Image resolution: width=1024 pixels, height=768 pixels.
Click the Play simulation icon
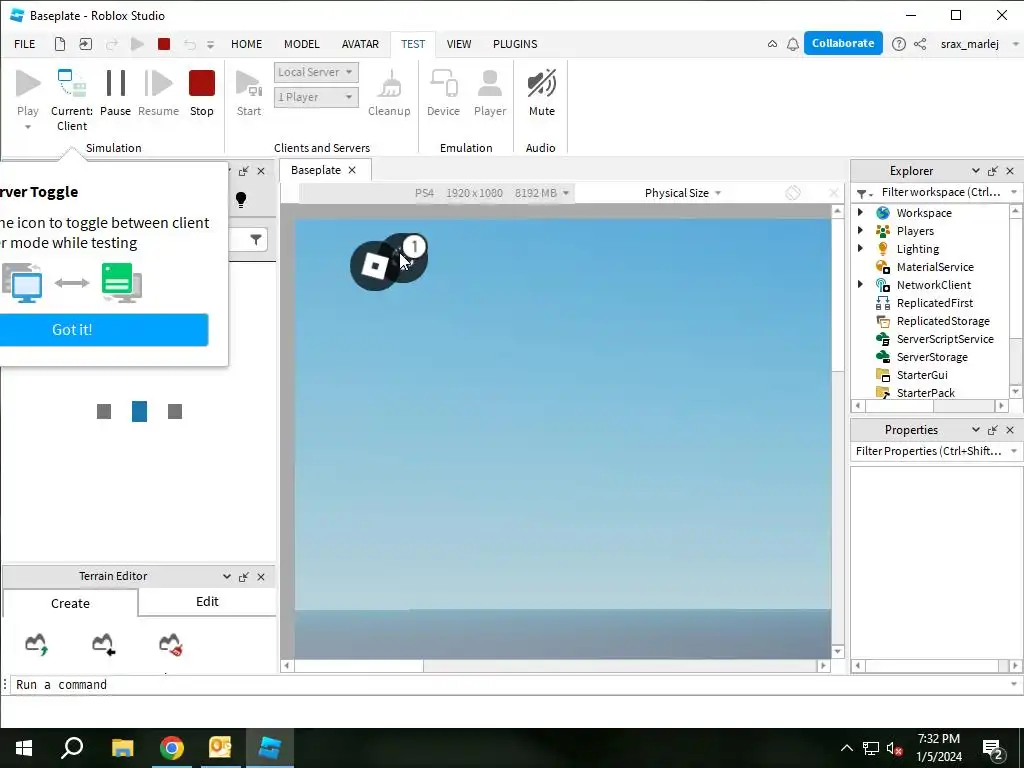click(x=28, y=84)
